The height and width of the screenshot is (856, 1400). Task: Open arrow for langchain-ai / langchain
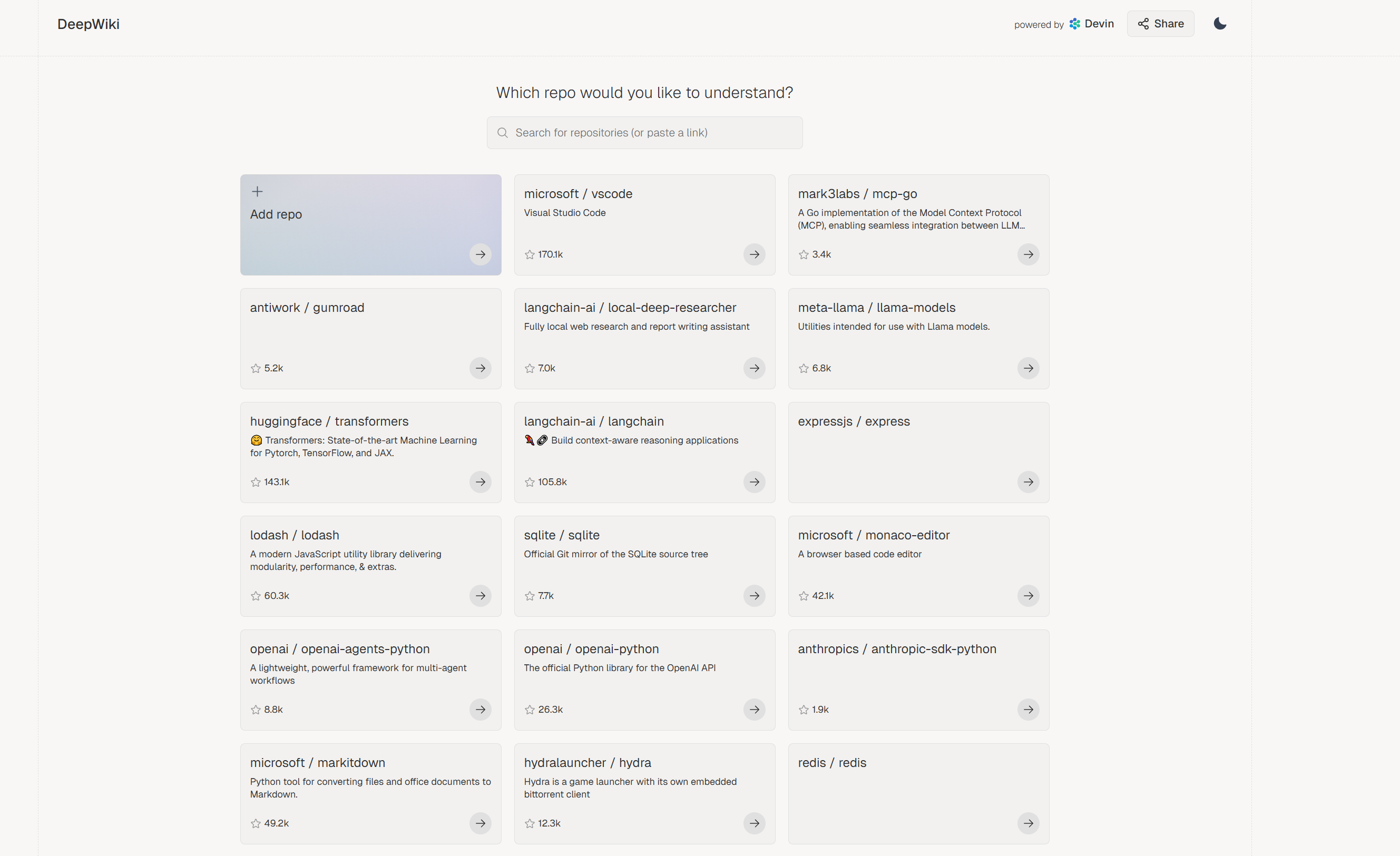(x=754, y=481)
